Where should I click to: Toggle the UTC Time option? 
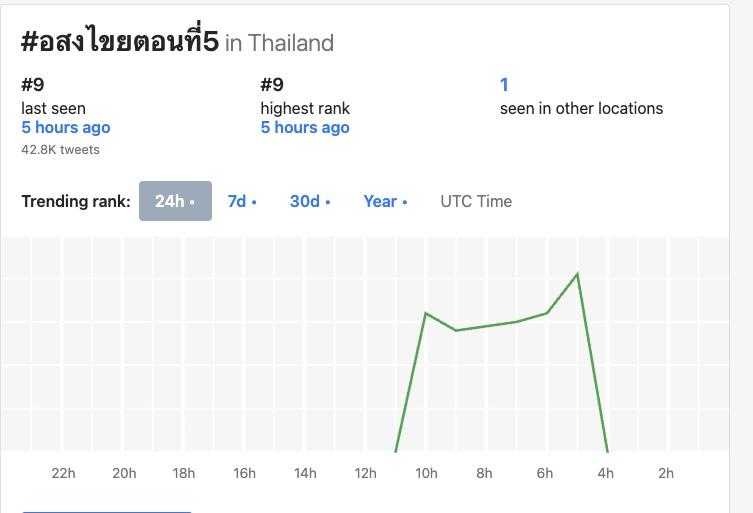[476, 201]
